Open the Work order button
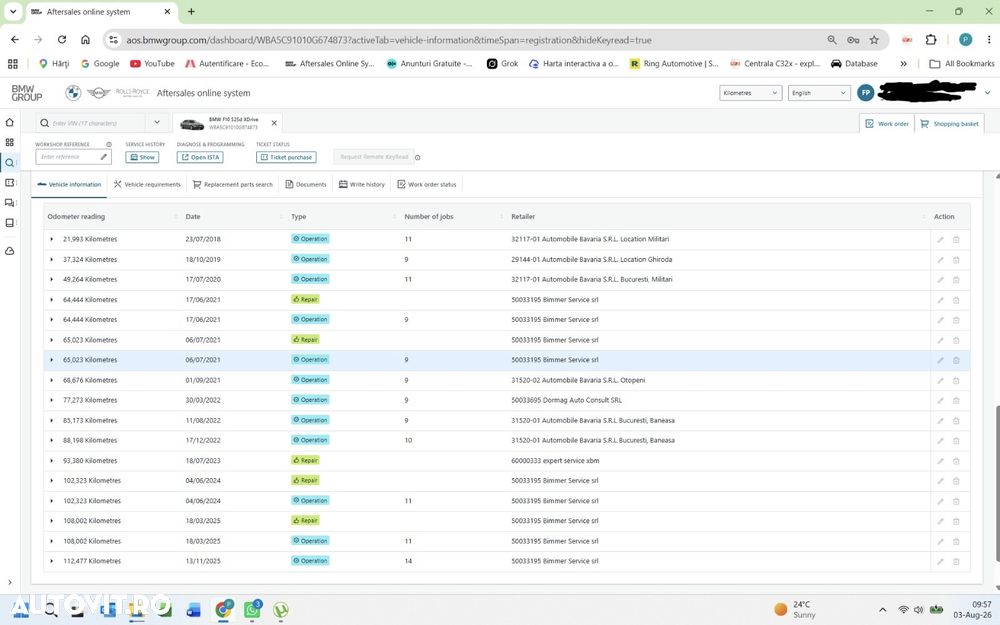 coord(887,124)
